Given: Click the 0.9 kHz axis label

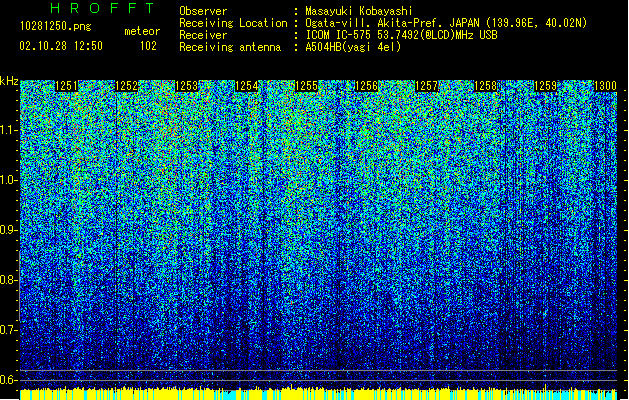Looking at the screenshot, I should pos(8,230).
